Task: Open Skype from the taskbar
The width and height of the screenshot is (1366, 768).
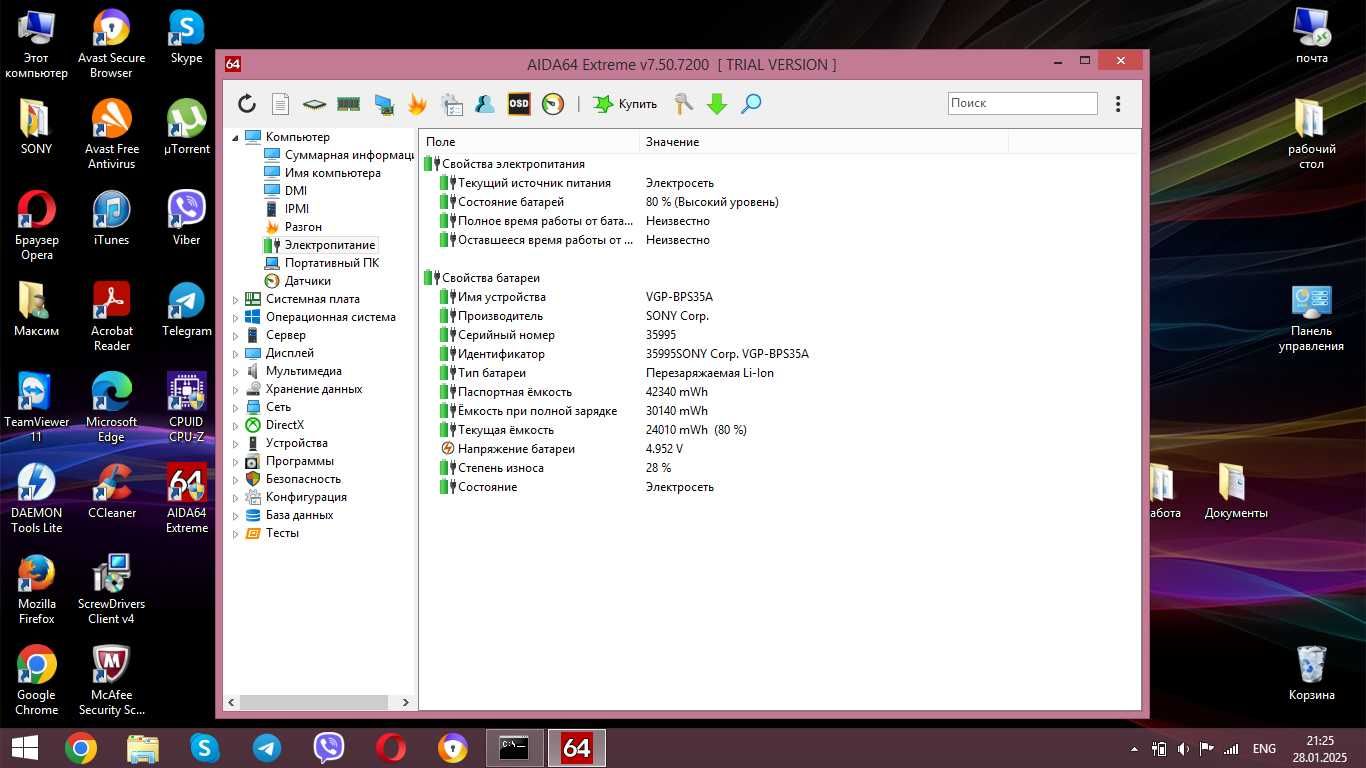Action: point(205,748)
